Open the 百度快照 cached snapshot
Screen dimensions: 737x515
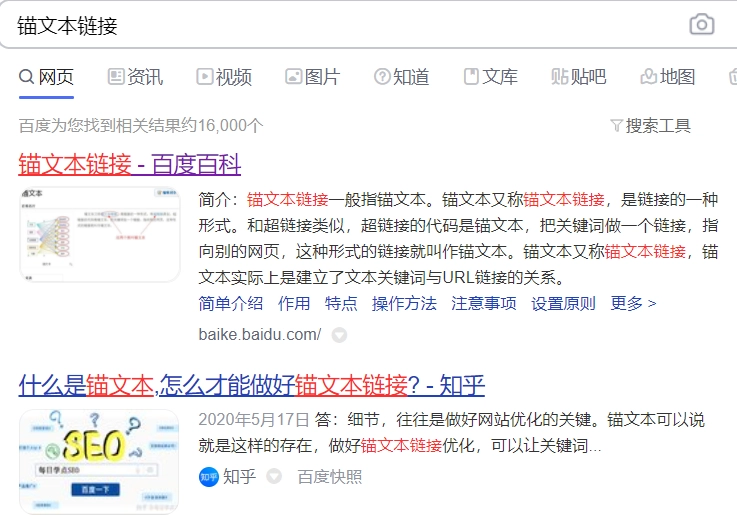coord(329,476)
